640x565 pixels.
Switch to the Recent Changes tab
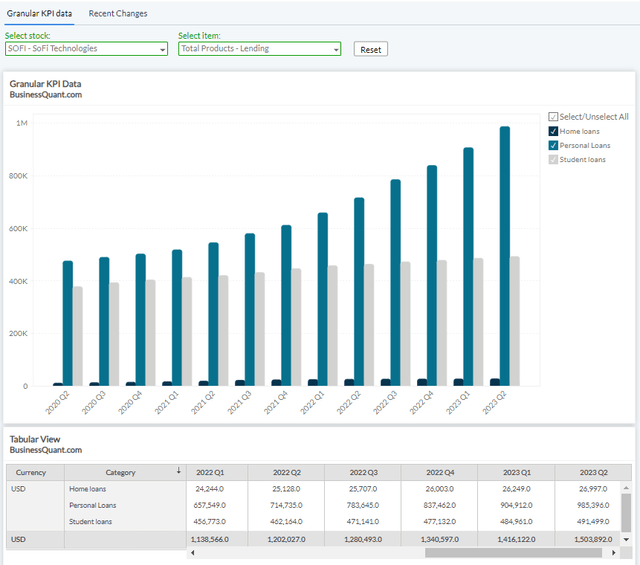118,14
